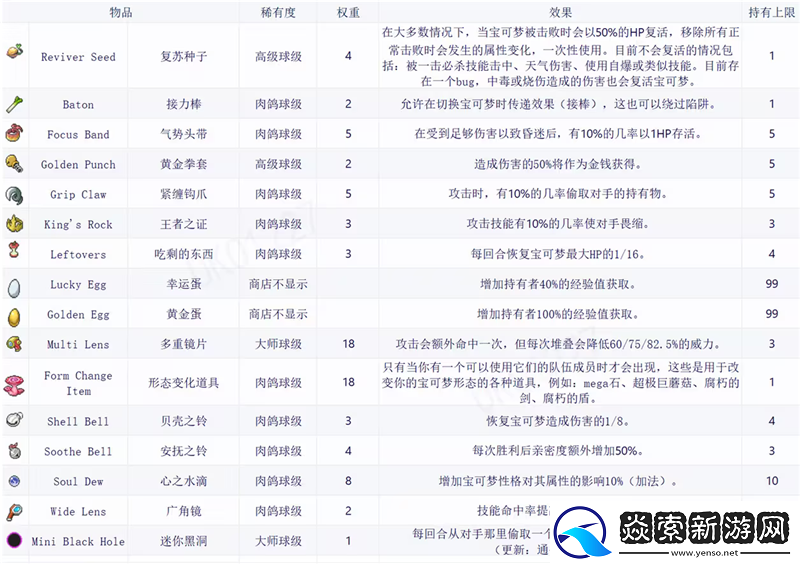Select Lucky Egg's 商店不显示 cell
Screen dimensions: 800x564
click(278, 284)
